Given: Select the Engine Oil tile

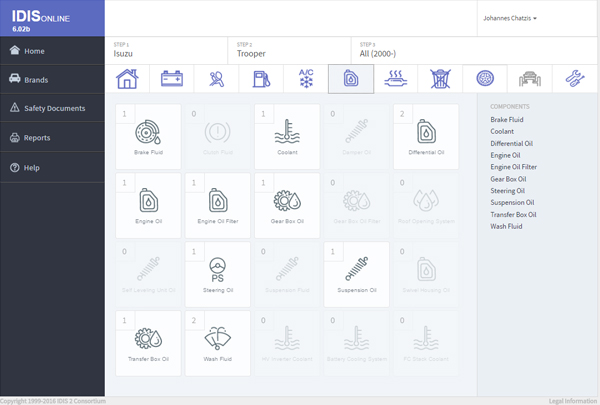Looking at the screenshot, I should coord(148,206).
